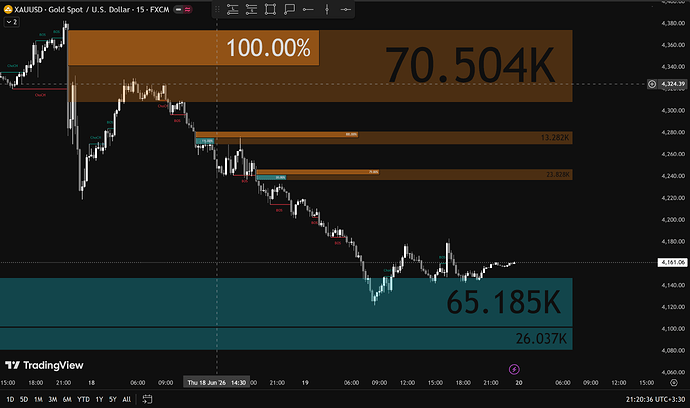The image size is (690, 408).
Task: Switch the chart range to All
Action: click(x=126, y=399)
